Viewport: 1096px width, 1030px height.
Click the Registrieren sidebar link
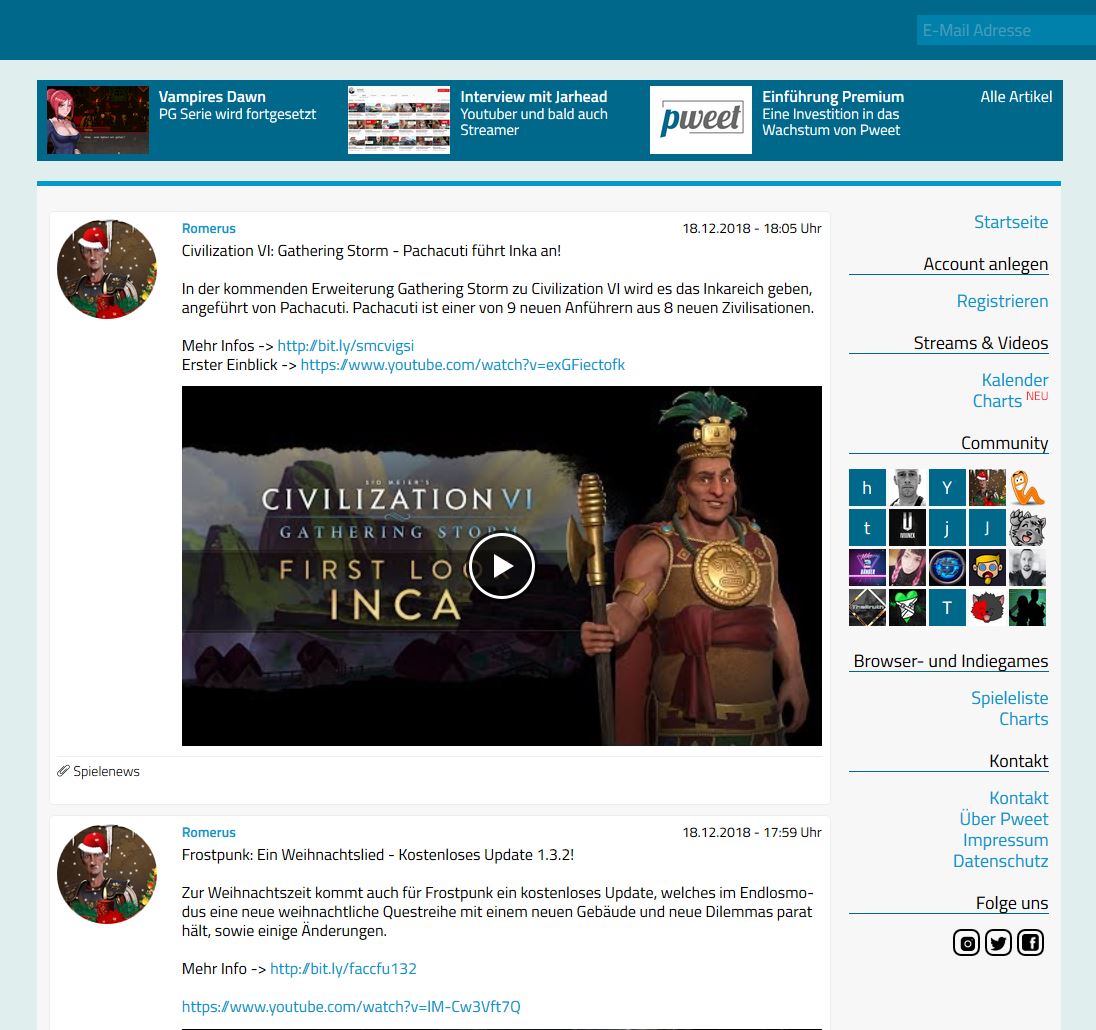[1002, 301]
